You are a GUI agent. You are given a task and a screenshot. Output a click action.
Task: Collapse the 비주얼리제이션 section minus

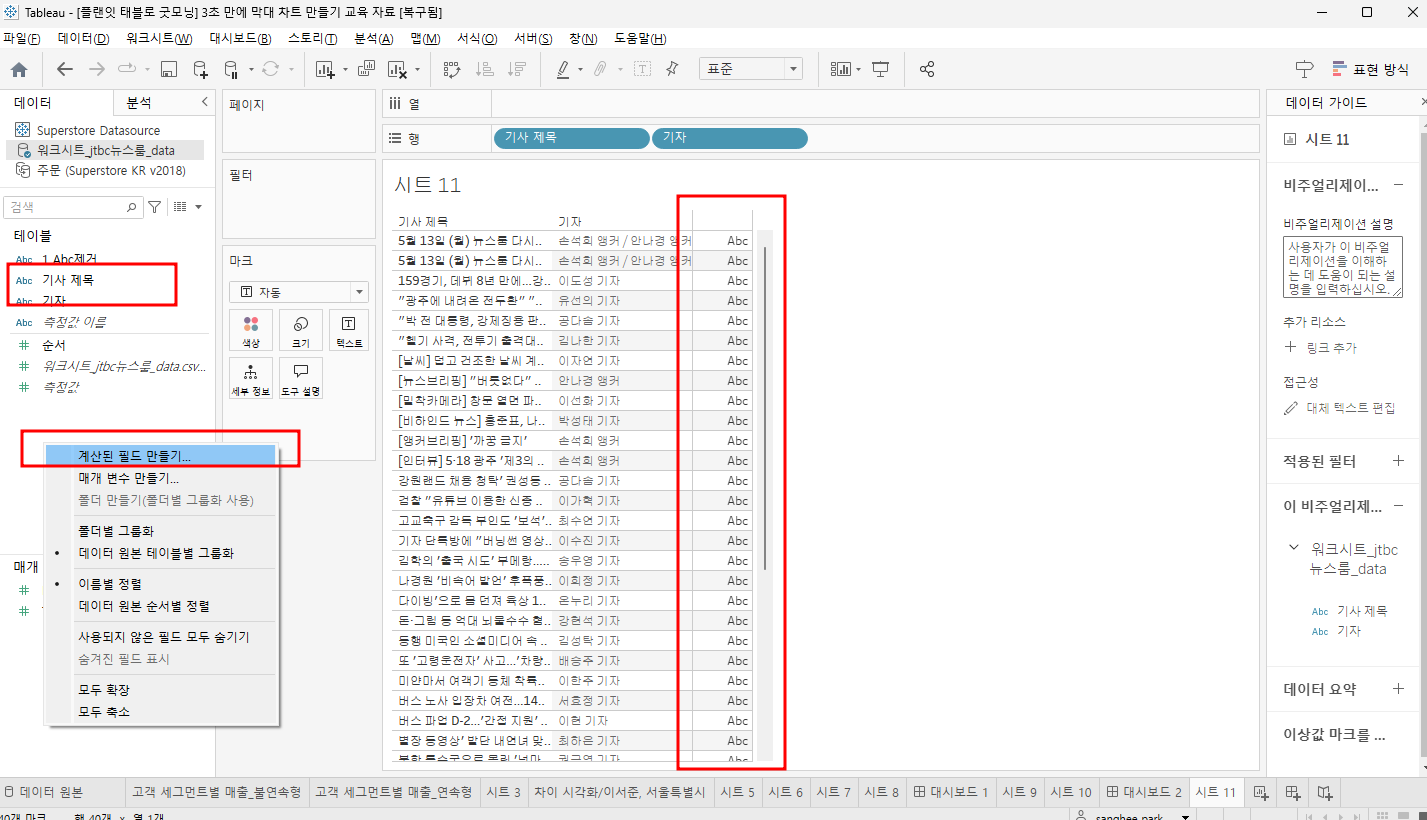[1397, 185]
